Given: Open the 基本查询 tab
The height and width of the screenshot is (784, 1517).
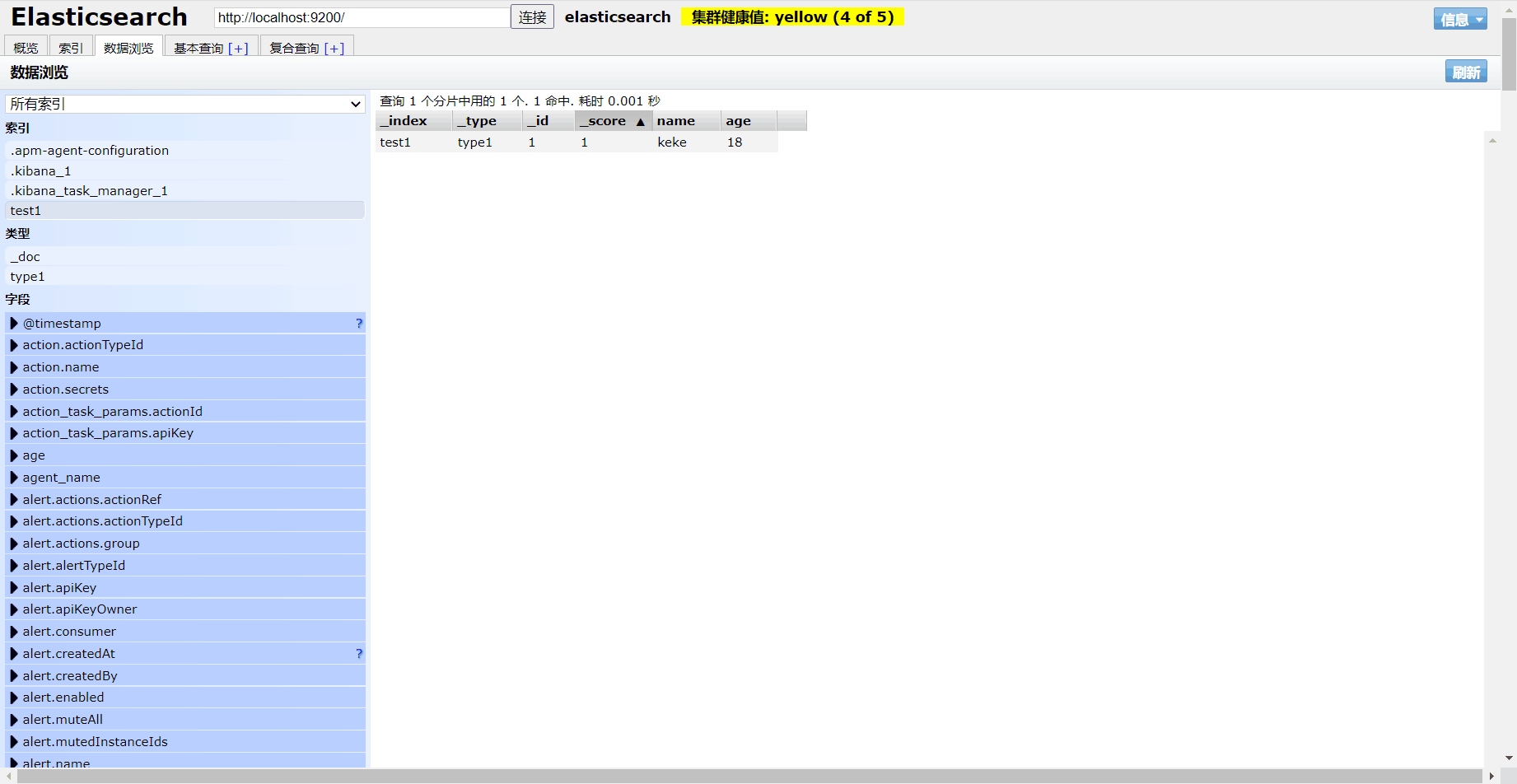Looking at the screenshot, I should (211, 47).
